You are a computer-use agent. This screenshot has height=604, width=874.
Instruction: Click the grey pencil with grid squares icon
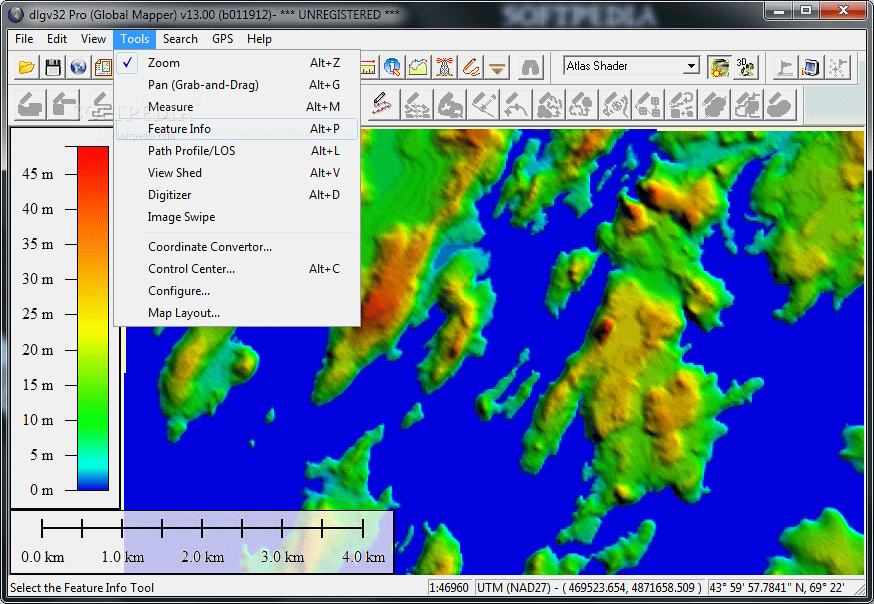[x=647, y=104]
